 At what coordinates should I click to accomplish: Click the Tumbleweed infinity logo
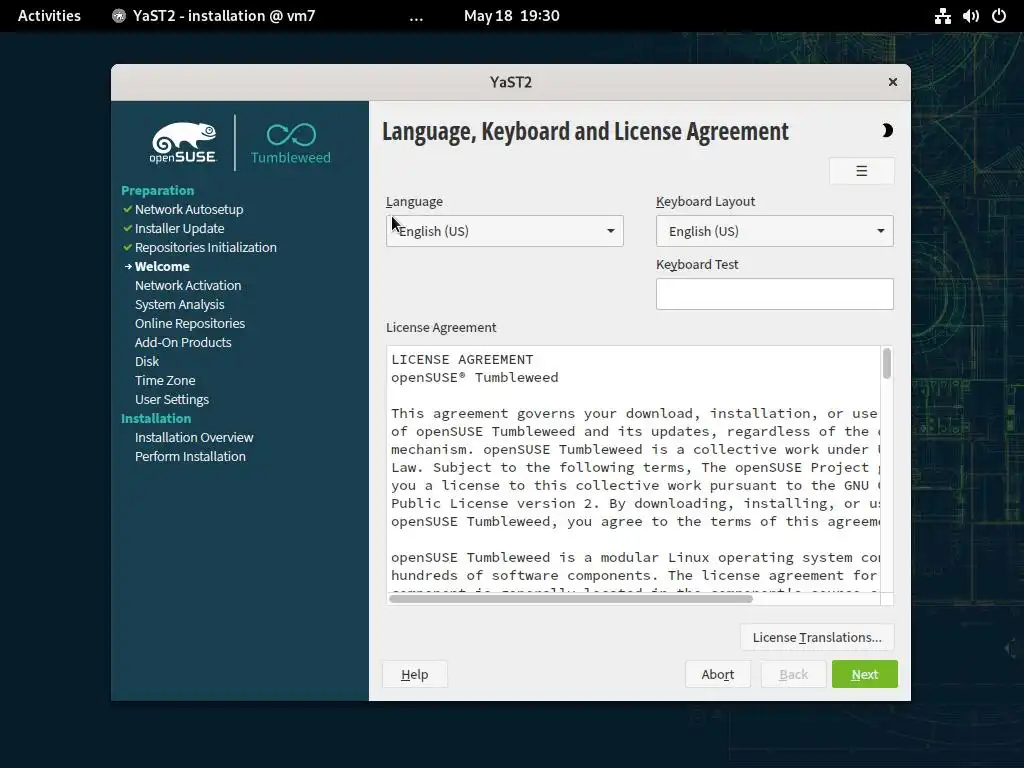pyautogui.click(x=291, y=142)
